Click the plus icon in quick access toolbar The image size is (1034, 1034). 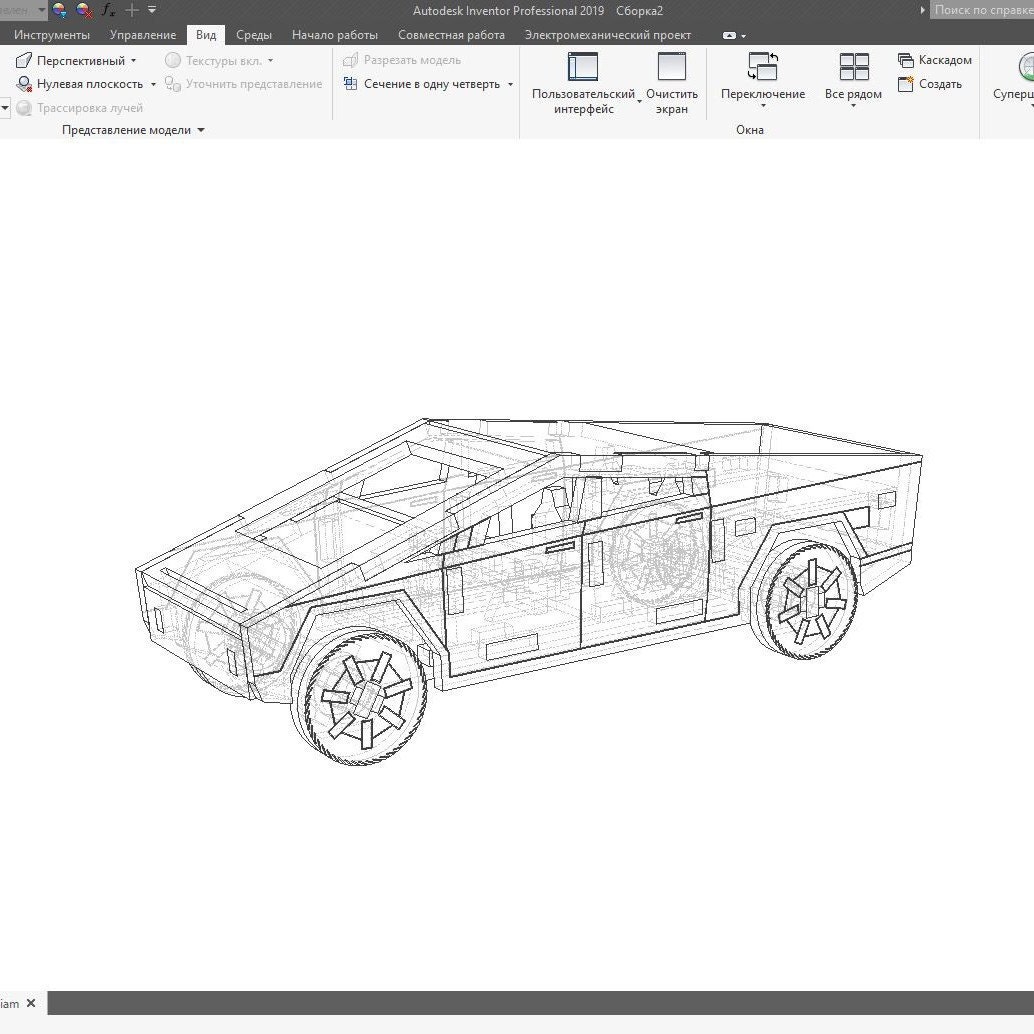coord(132,10)
